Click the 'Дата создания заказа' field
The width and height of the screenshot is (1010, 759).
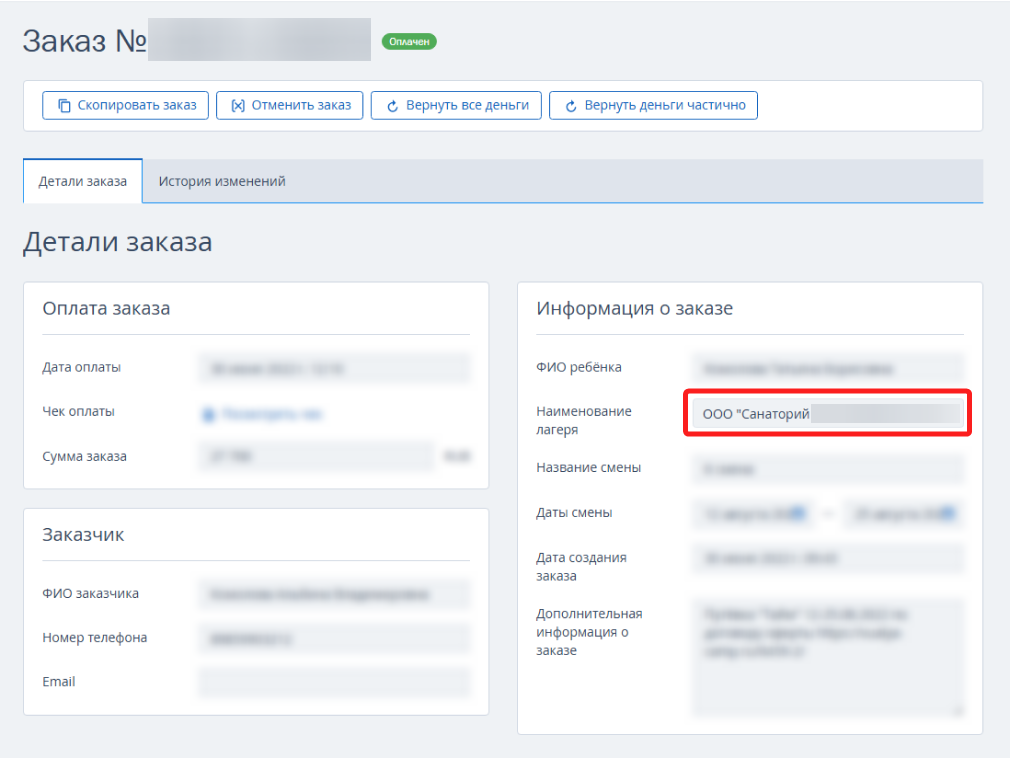point(828,559)
